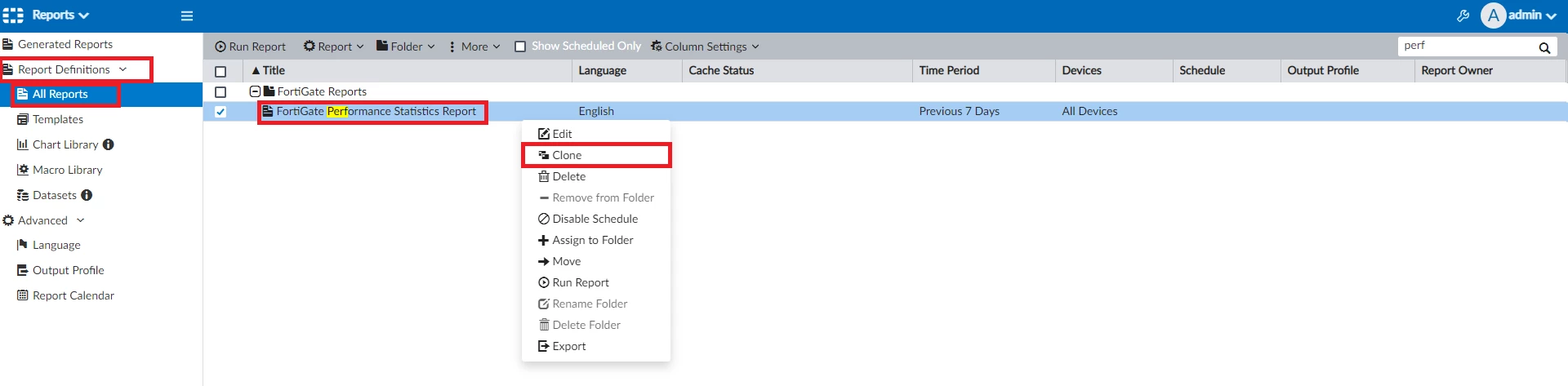Click the Previous 7 Days cell

coord(959,112)
